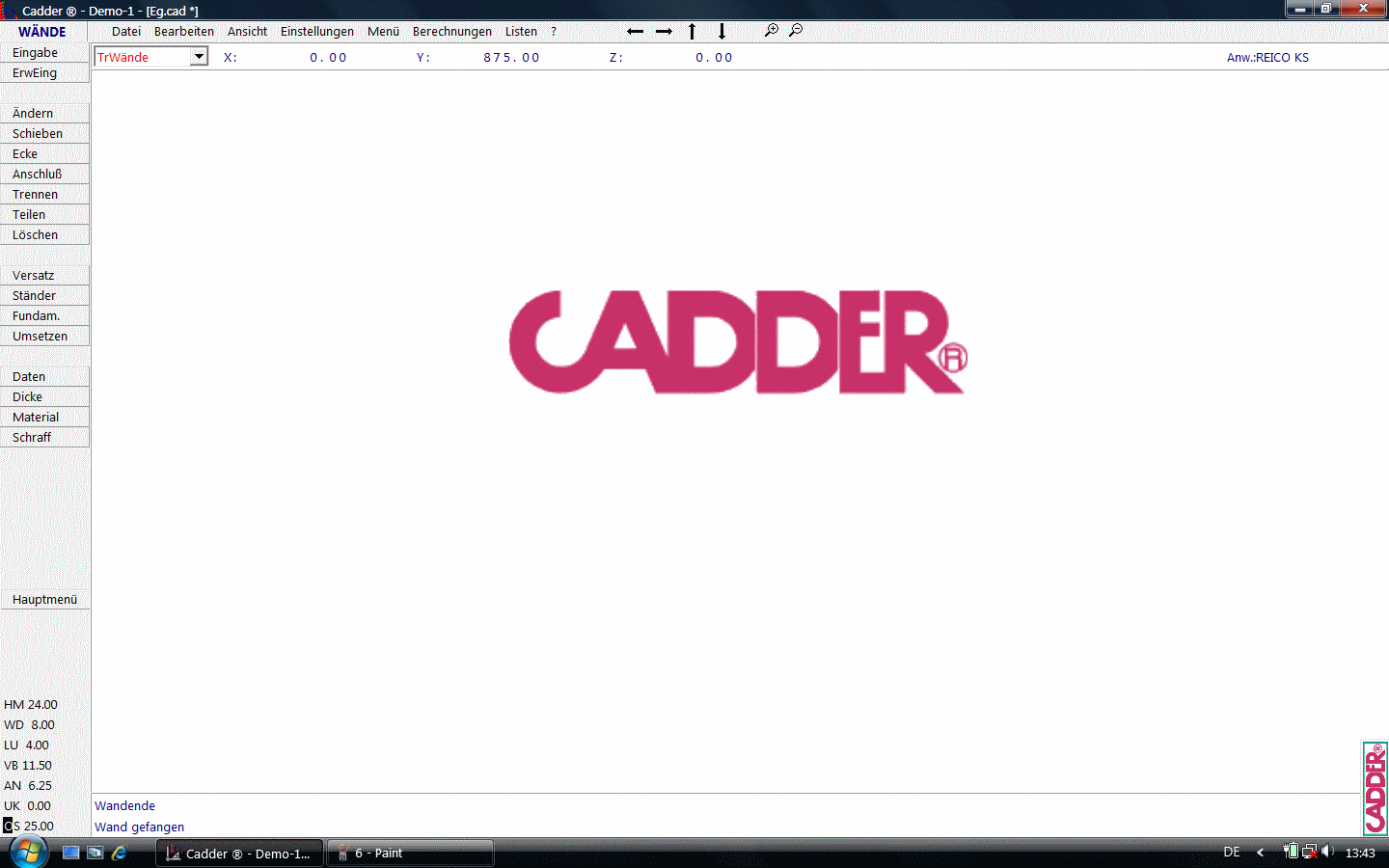Viewport: 1389px width, 868px height.
Task: Open the Windows Start orb
Action: click(27, 853)
